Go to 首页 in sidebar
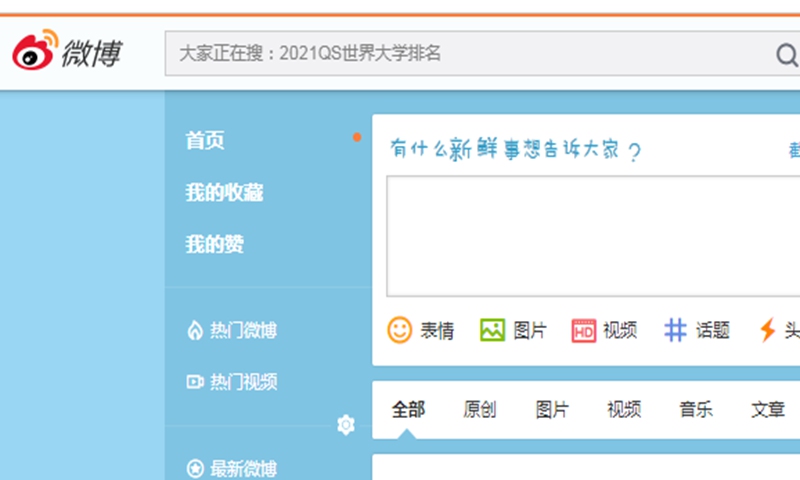Image resolution: width=800 pixels, height=480 pixels. (205, 141)
